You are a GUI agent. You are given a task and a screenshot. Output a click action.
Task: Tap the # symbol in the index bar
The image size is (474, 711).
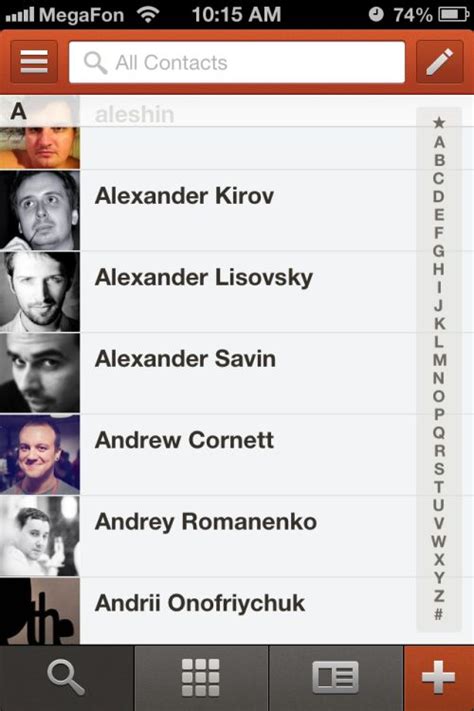click(x=439, y=614)
